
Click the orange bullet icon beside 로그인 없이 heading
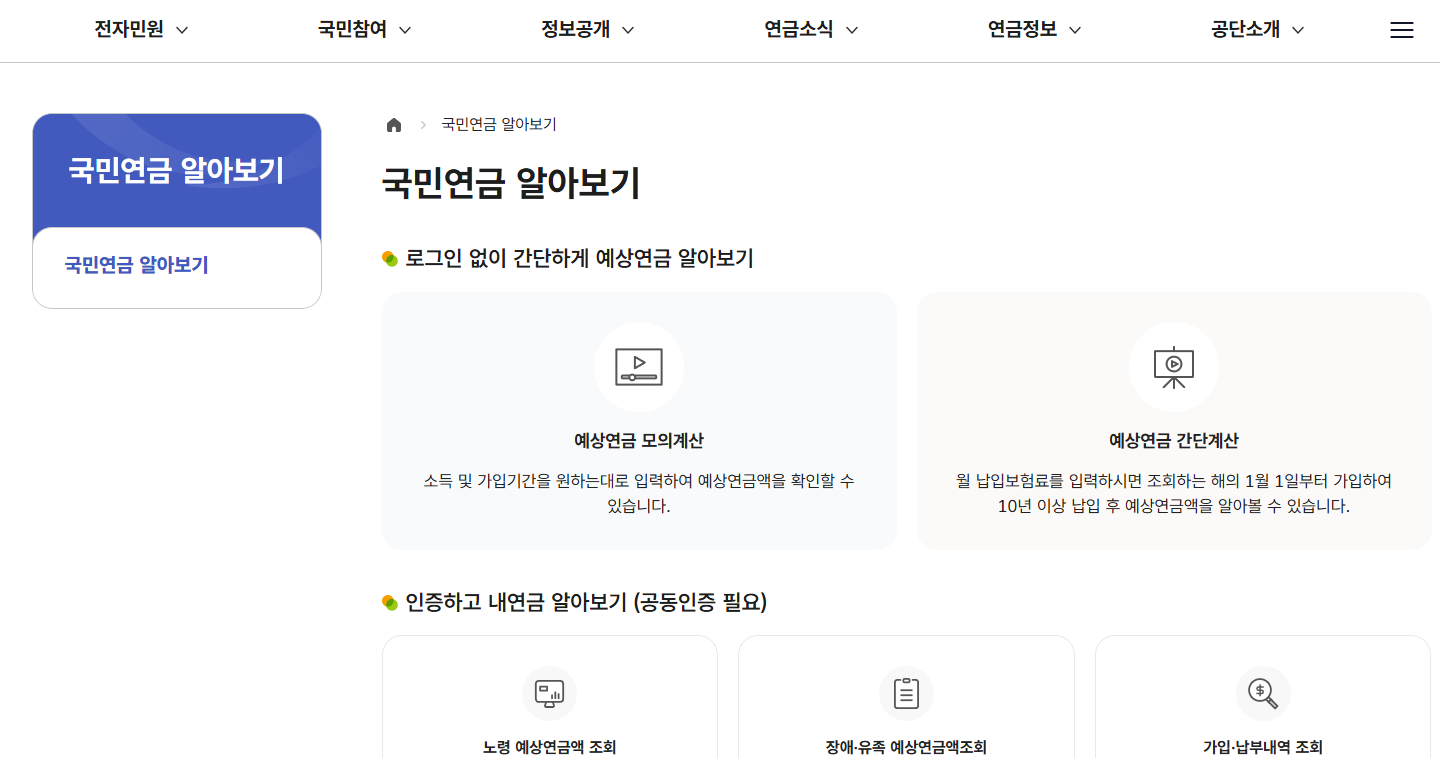(389, 258)
